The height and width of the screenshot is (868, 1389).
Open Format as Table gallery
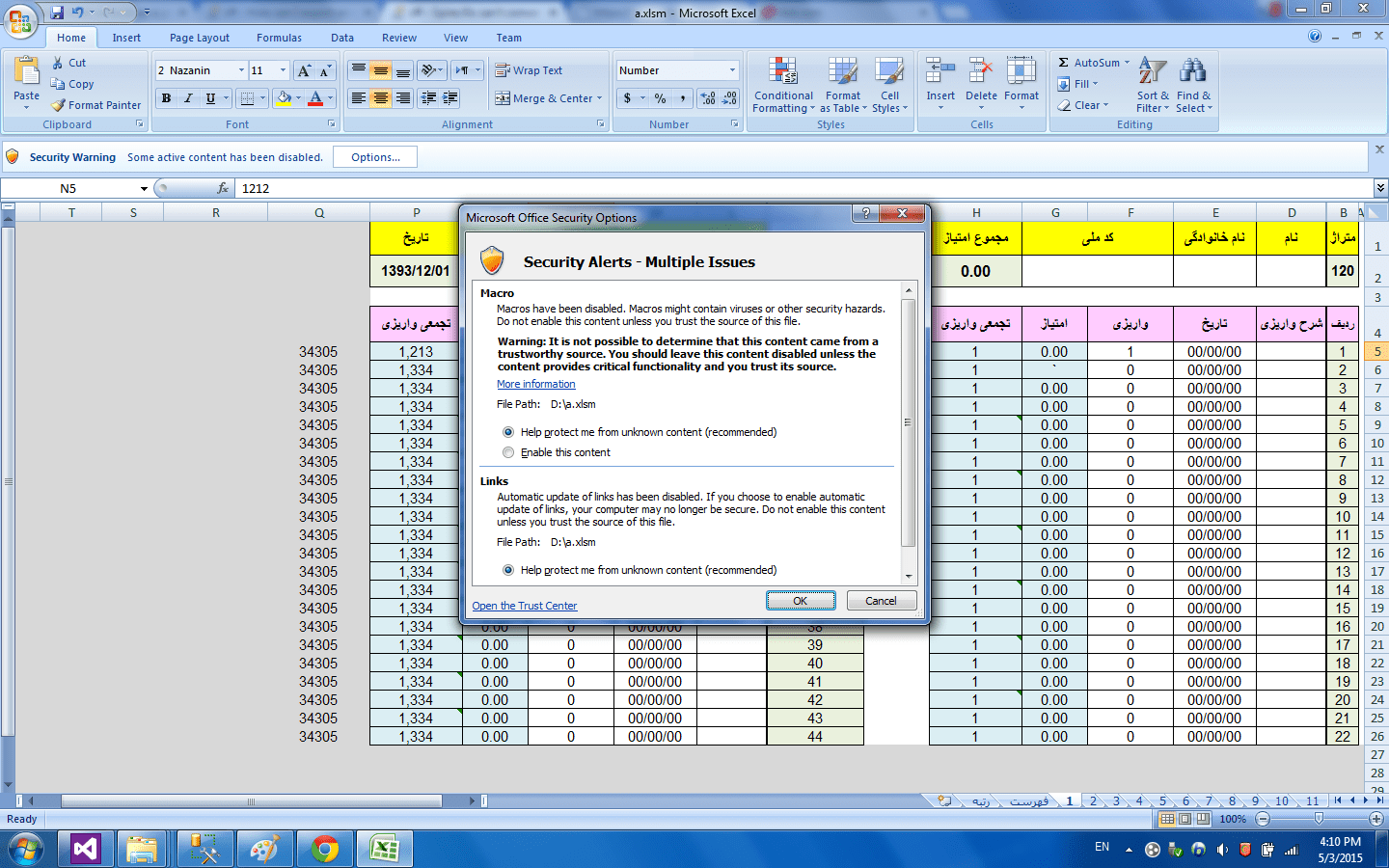(843, 85)
